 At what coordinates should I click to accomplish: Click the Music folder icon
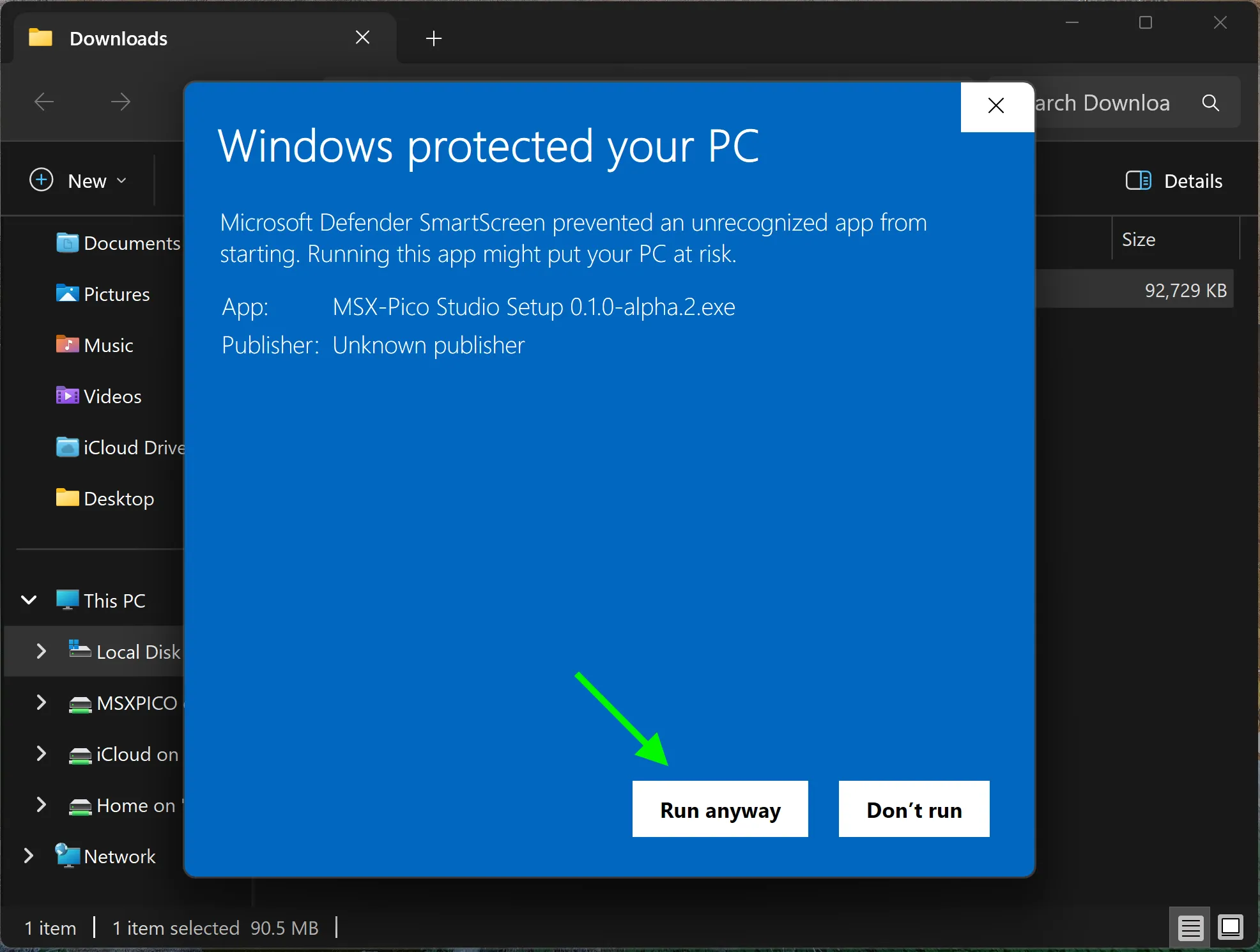tap(67, 345)
